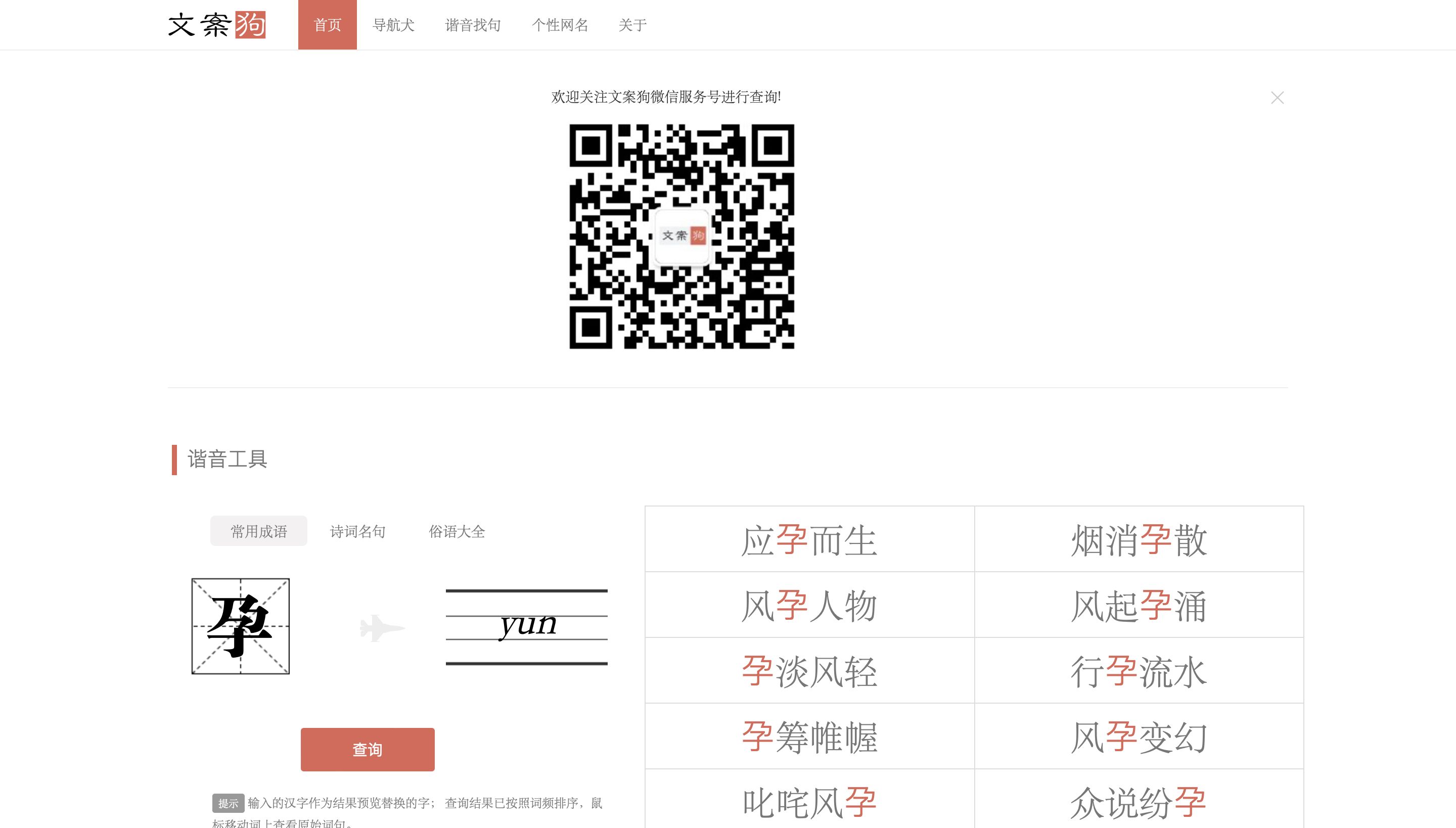Screen dimensions: 1456x828
Task: Select the 常用成语 tab
Action: pyautogui.click(x=259, y=531)
